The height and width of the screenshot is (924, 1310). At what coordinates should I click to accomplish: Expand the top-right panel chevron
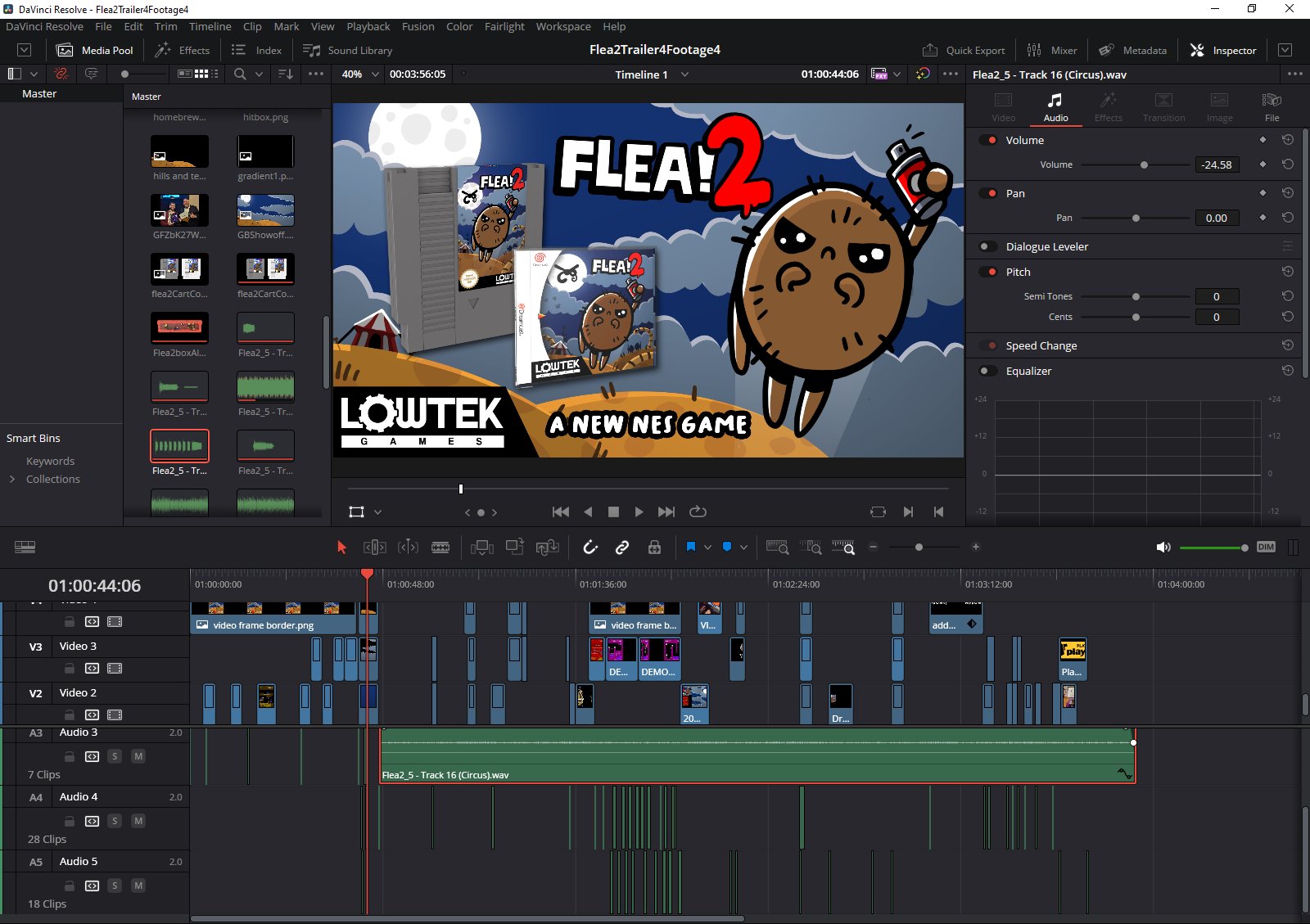coord(1285,50)
